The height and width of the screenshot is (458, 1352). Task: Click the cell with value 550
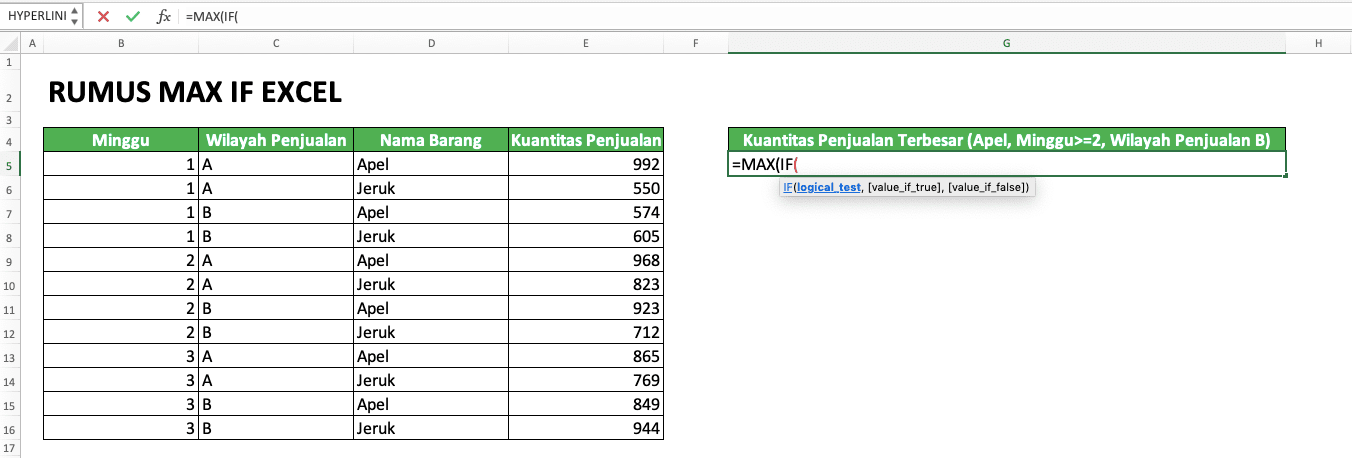coord(585,188)
